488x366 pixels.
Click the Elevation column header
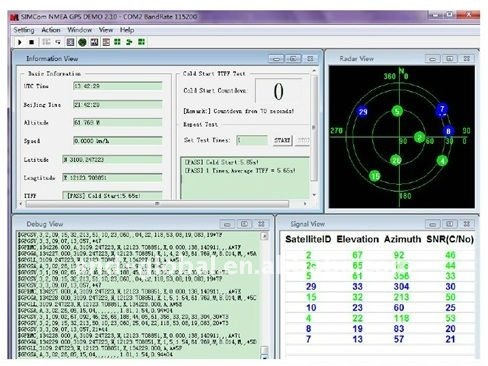pos(357,239)
